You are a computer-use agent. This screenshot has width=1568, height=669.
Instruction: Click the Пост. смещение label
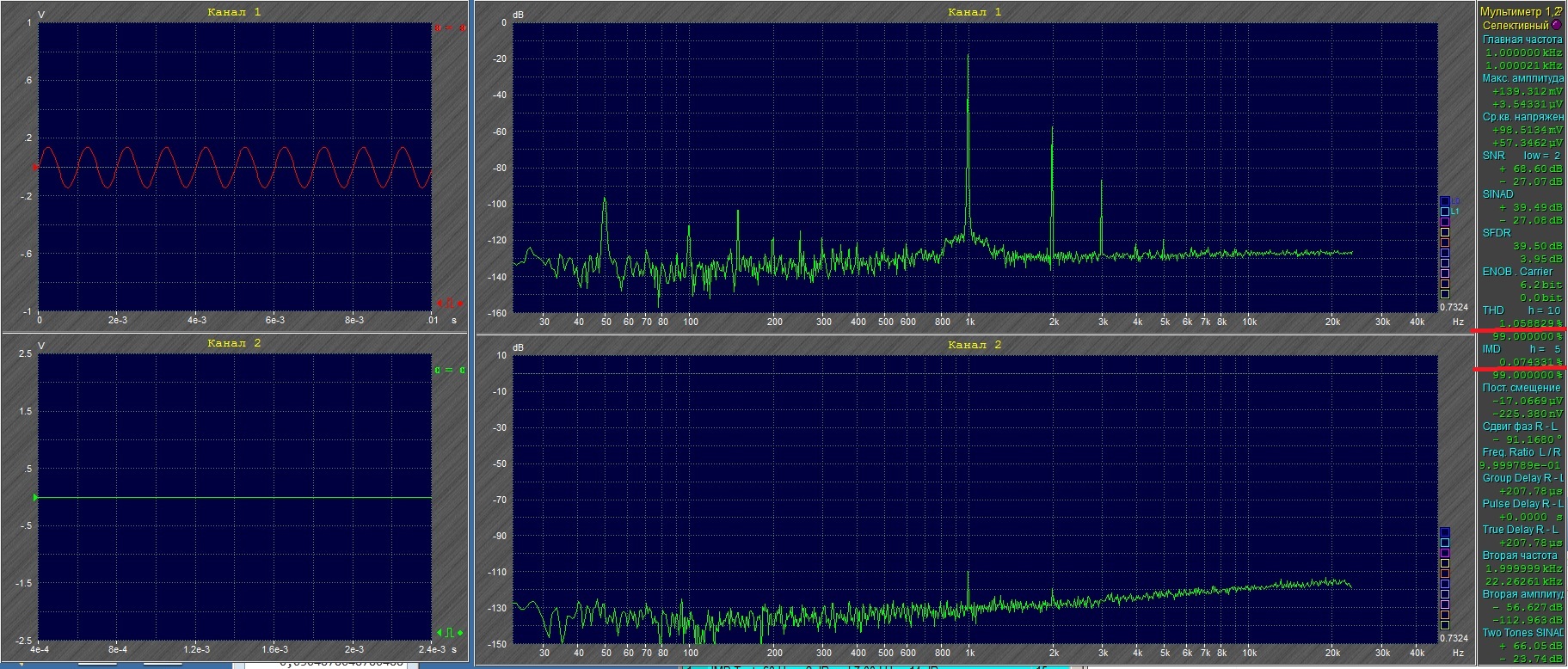[1522, 388]
